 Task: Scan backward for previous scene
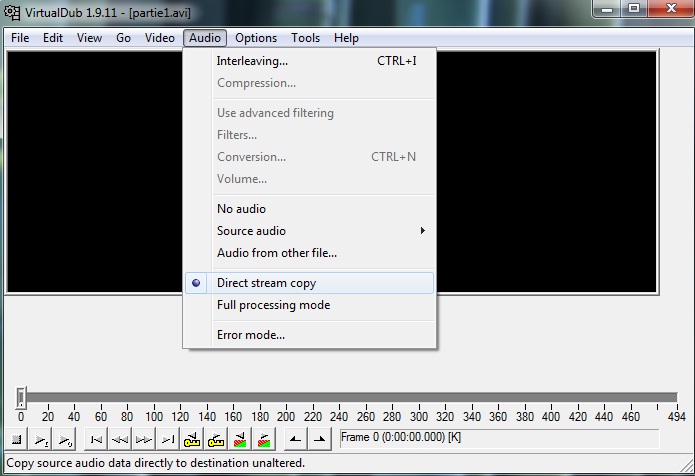click(239, 439)
